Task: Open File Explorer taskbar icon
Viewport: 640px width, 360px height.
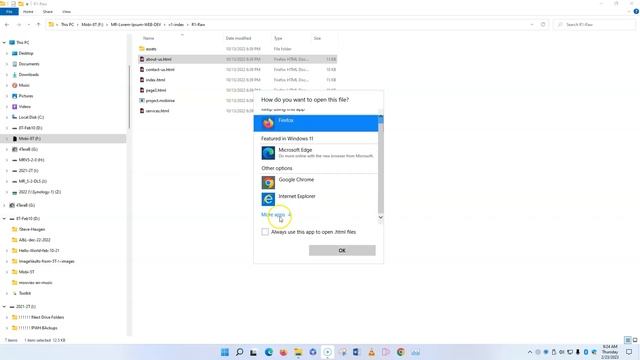Action: [298, 352]
